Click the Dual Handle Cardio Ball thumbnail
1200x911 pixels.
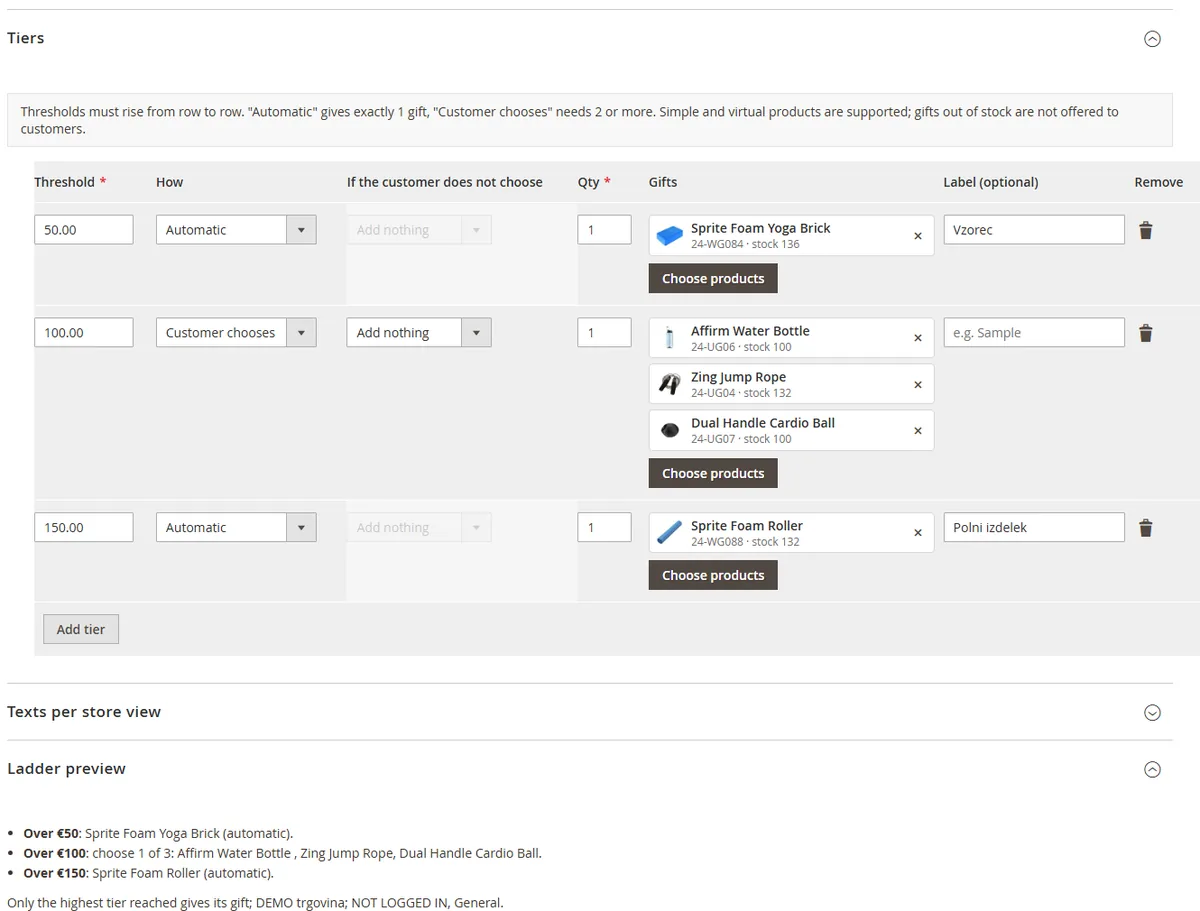[669, 430]
